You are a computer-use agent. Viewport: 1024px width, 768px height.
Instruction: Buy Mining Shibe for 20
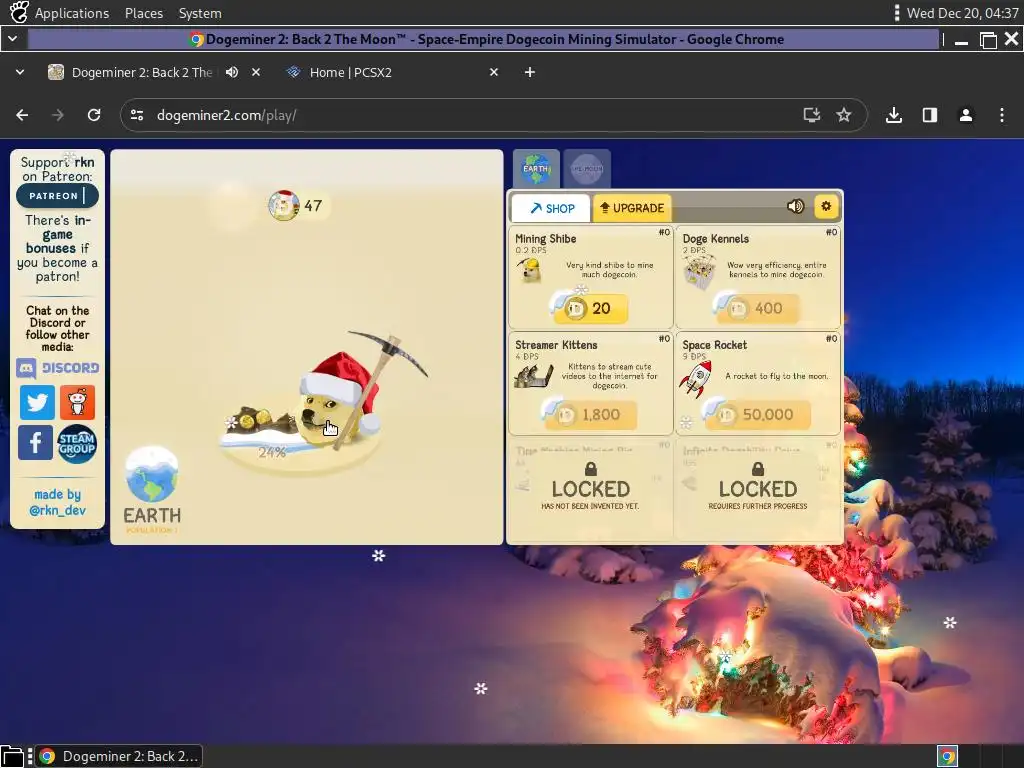click(x=590, y=308)
